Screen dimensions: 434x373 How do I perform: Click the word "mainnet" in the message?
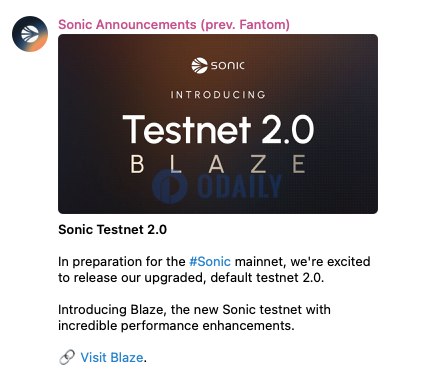(260, 262)
